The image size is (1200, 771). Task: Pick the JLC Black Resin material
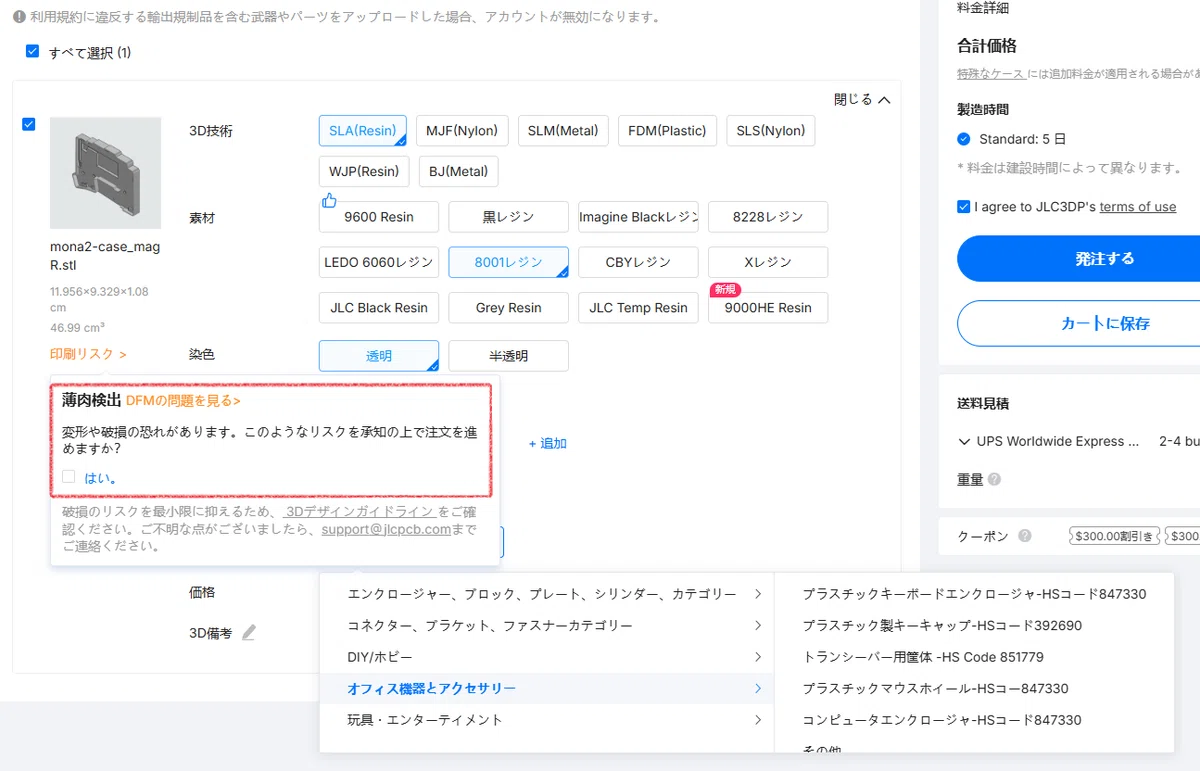pyautogui.click(x=379, y=308)
